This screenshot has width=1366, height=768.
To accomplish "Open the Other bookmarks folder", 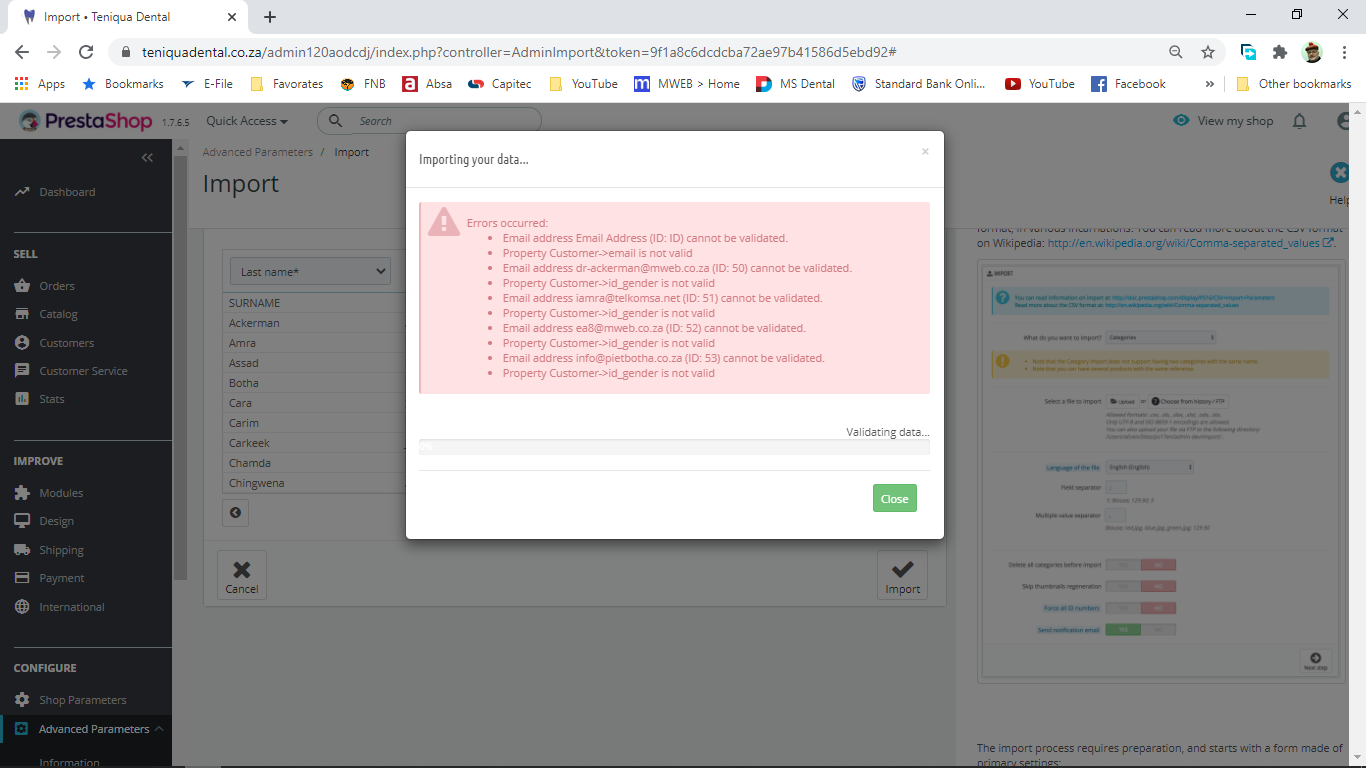I will pos(1293,84).
